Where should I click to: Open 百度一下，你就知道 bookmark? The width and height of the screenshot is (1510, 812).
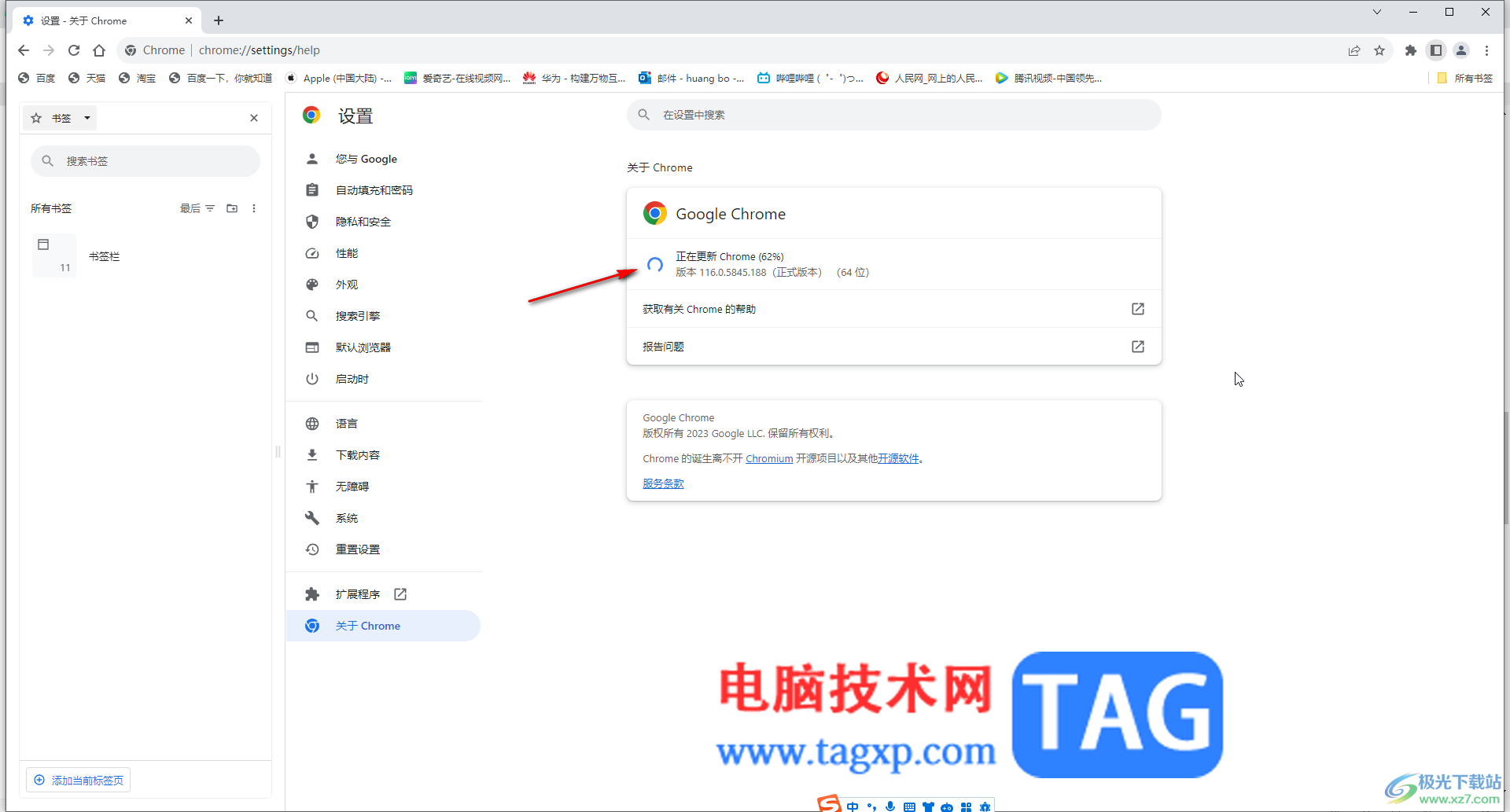[221, 78]
